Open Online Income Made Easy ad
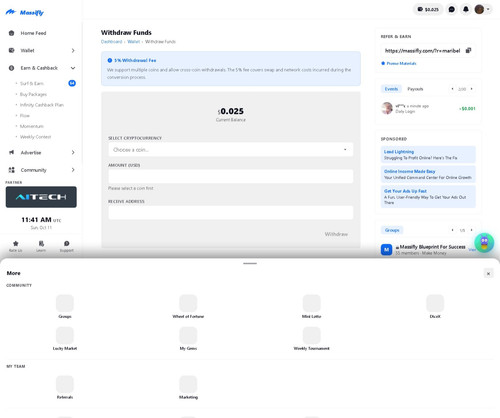 428,174
